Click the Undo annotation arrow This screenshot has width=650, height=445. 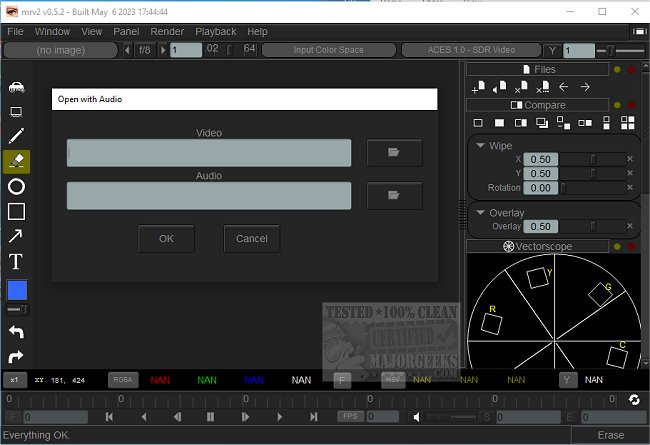[16, 332]
